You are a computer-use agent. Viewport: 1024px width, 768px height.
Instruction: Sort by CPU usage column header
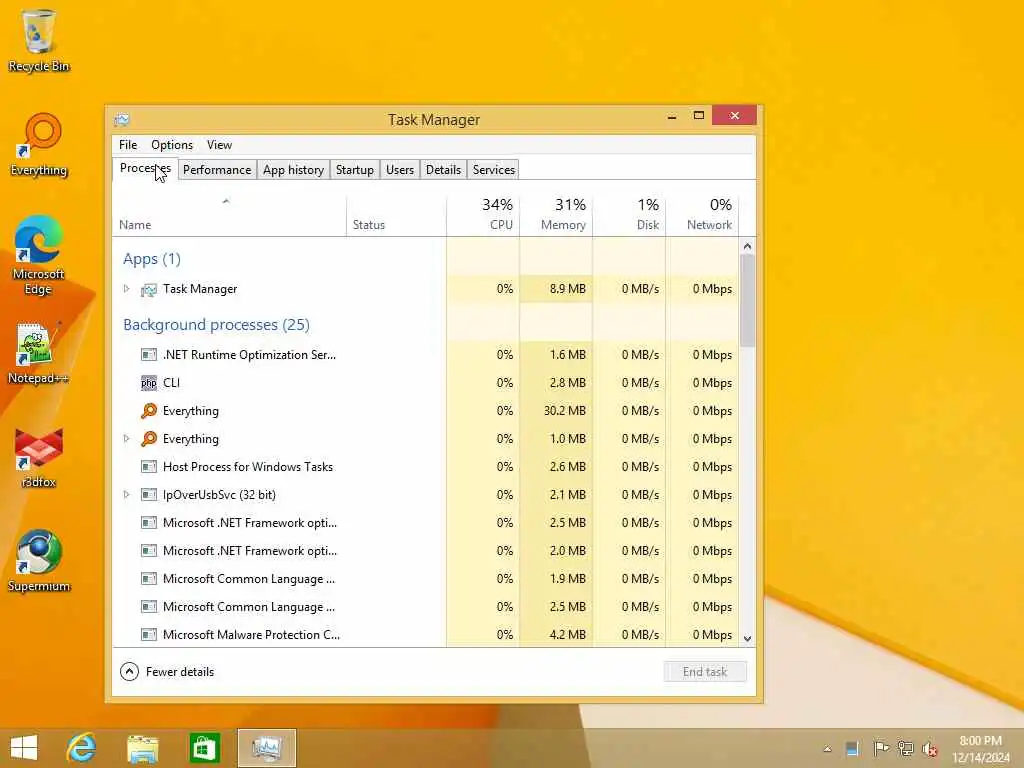coord(483,216)
